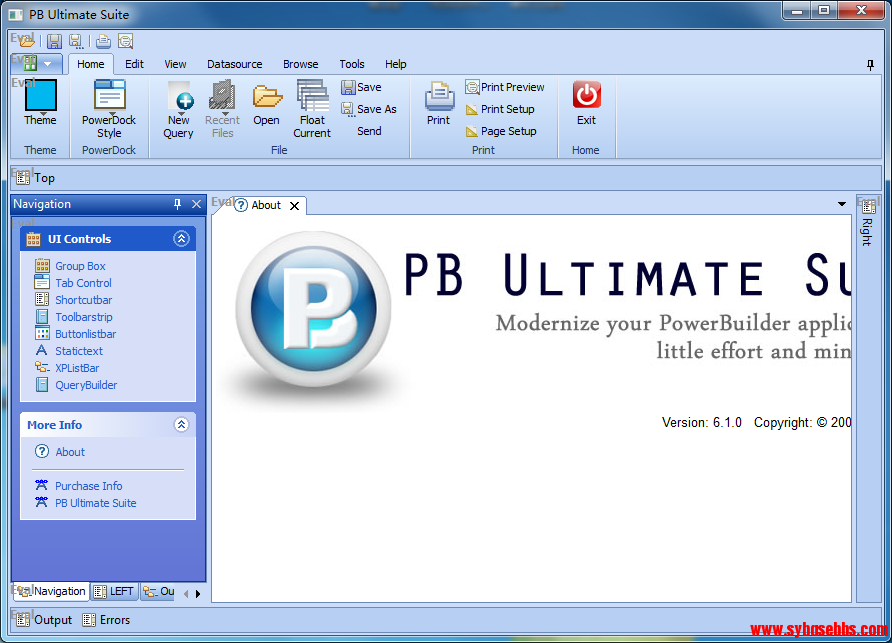Collapse the More Info section
The height and width of the screenshot is (643, 892).
(x=181, y=425)
